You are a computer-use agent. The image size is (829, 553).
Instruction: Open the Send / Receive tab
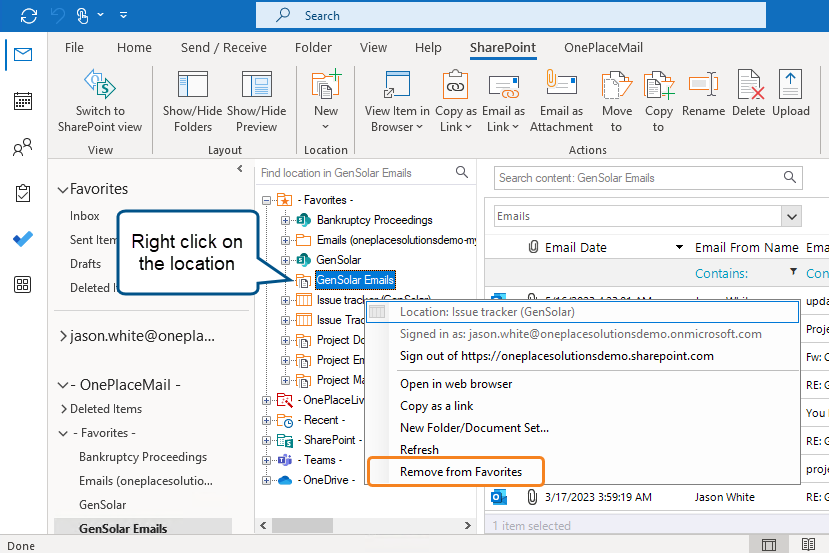(224, 48)
